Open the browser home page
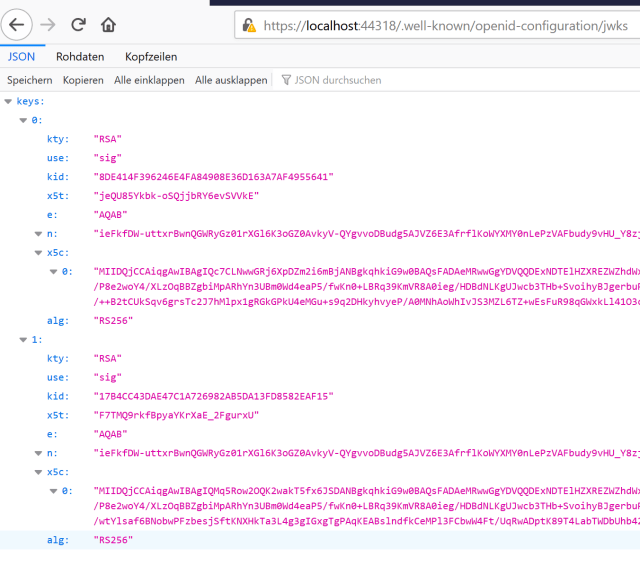This screenshot has width=640, height=574. [108, 24]
